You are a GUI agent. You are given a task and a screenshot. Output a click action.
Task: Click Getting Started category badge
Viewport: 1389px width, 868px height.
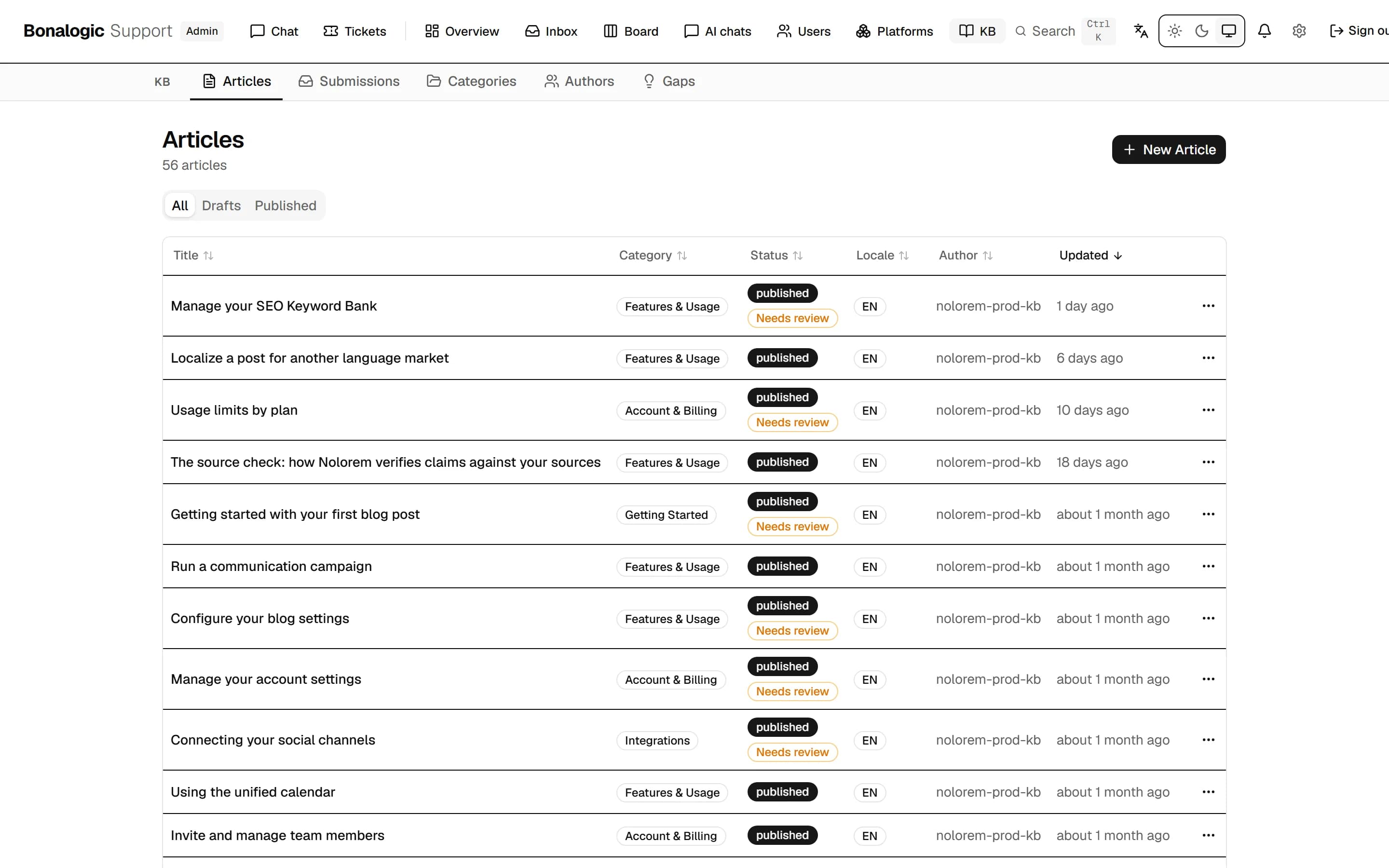[666, 515]
